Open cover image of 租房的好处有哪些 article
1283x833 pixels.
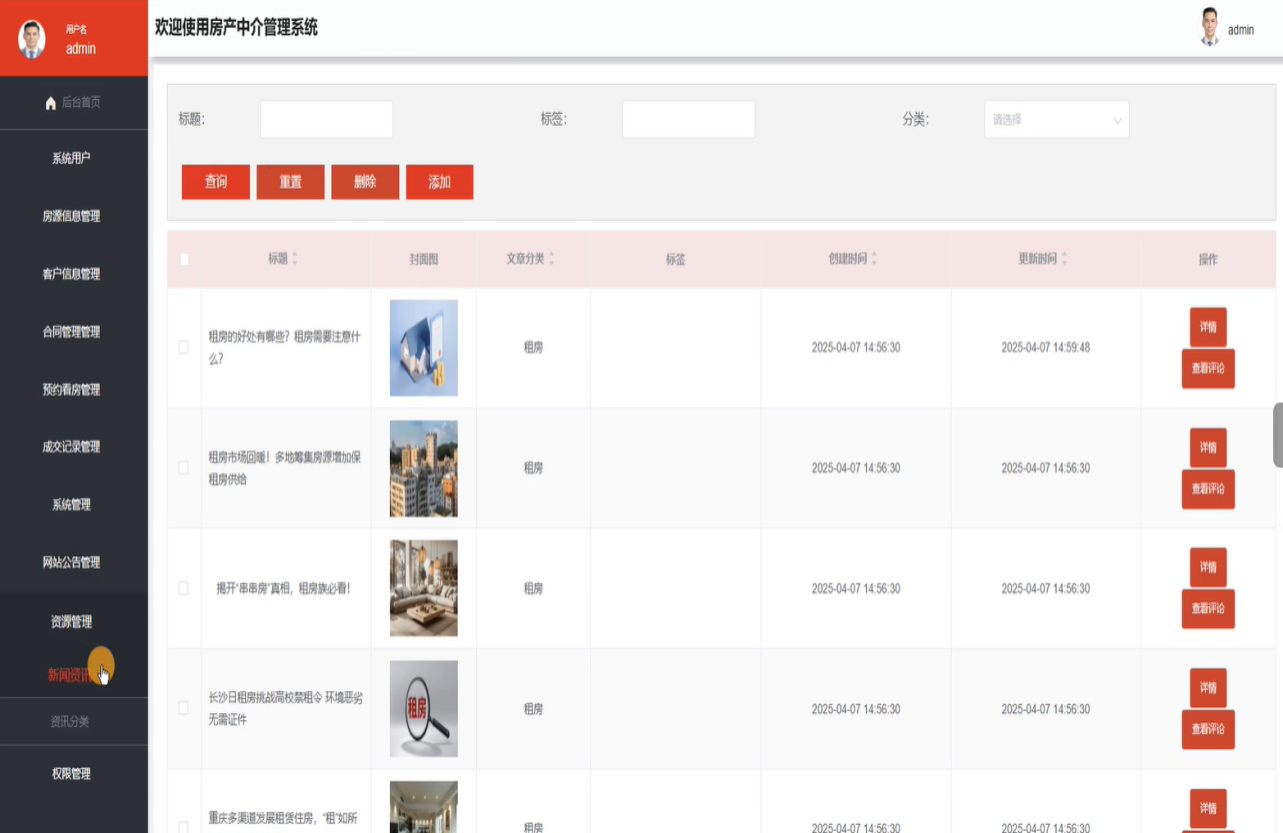(424, 348)
